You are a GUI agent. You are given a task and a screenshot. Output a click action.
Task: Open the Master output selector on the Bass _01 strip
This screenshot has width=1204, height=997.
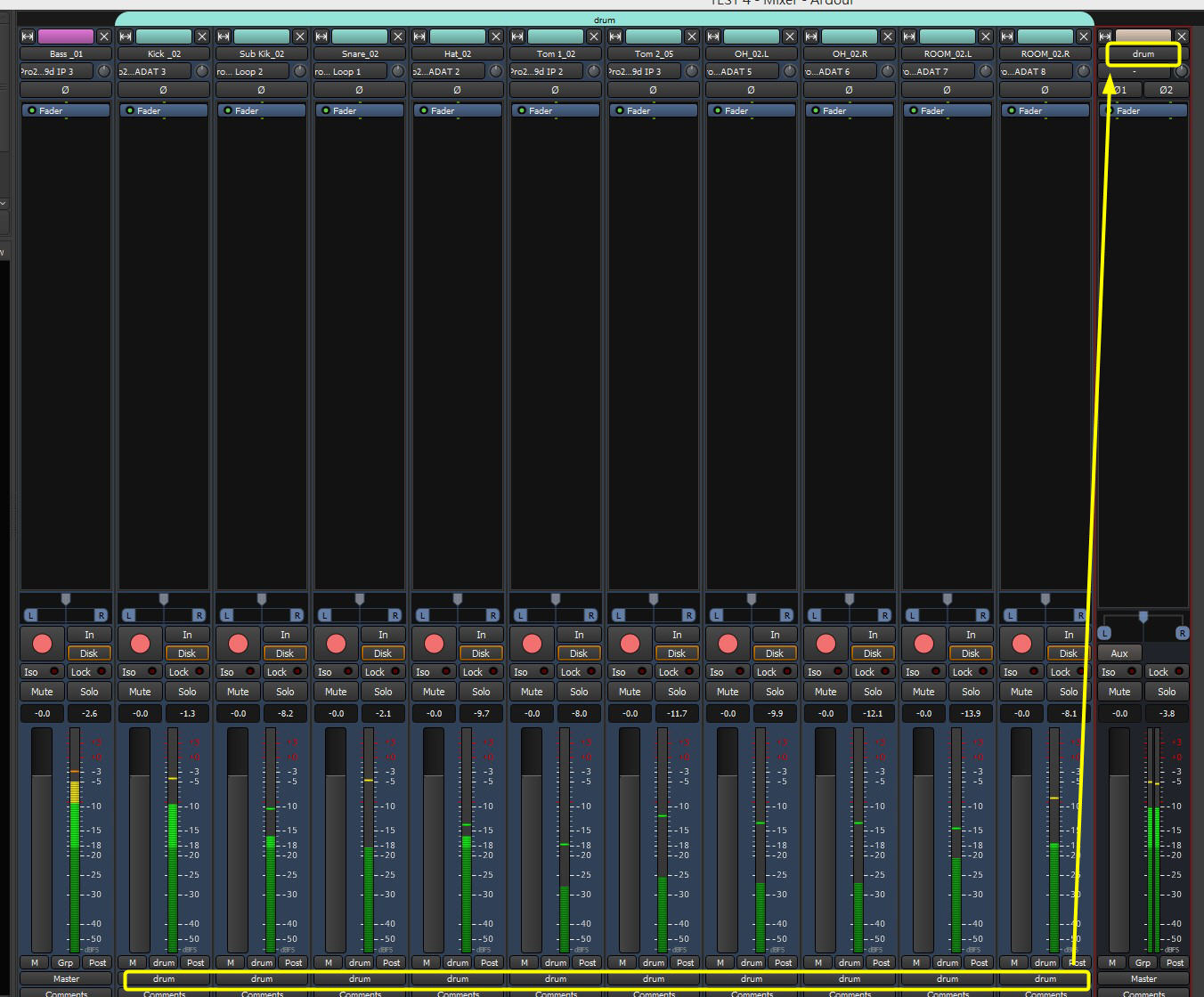point(66,979)
